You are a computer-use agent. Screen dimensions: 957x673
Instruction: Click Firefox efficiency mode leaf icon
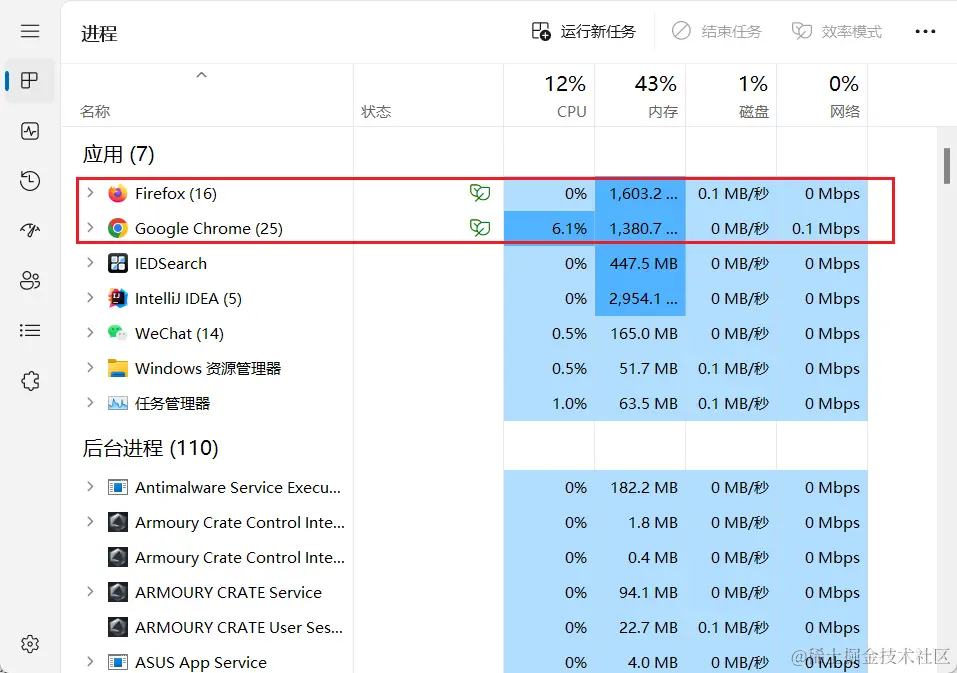480,193
